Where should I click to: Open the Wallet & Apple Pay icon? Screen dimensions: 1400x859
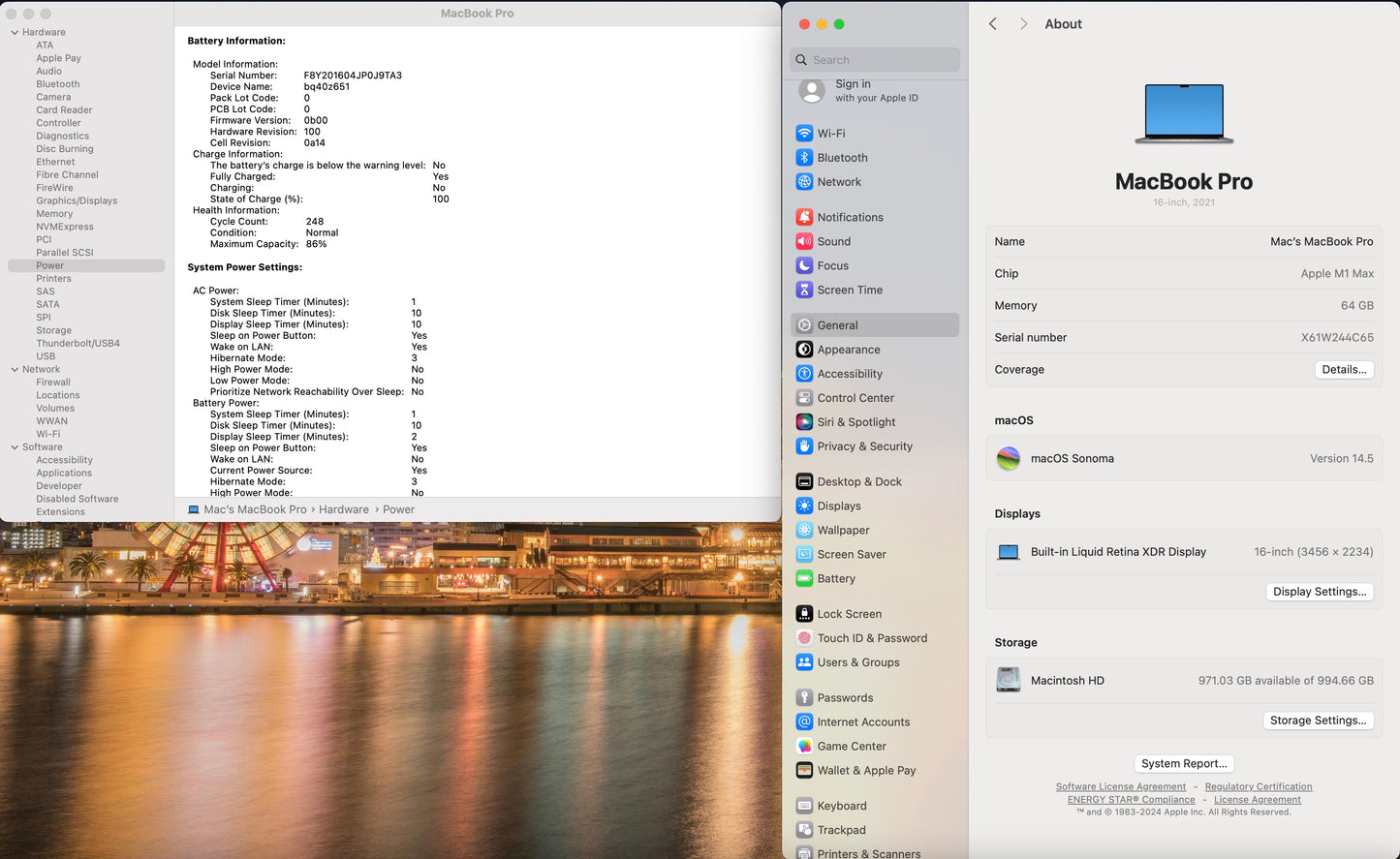pos(804,770)
